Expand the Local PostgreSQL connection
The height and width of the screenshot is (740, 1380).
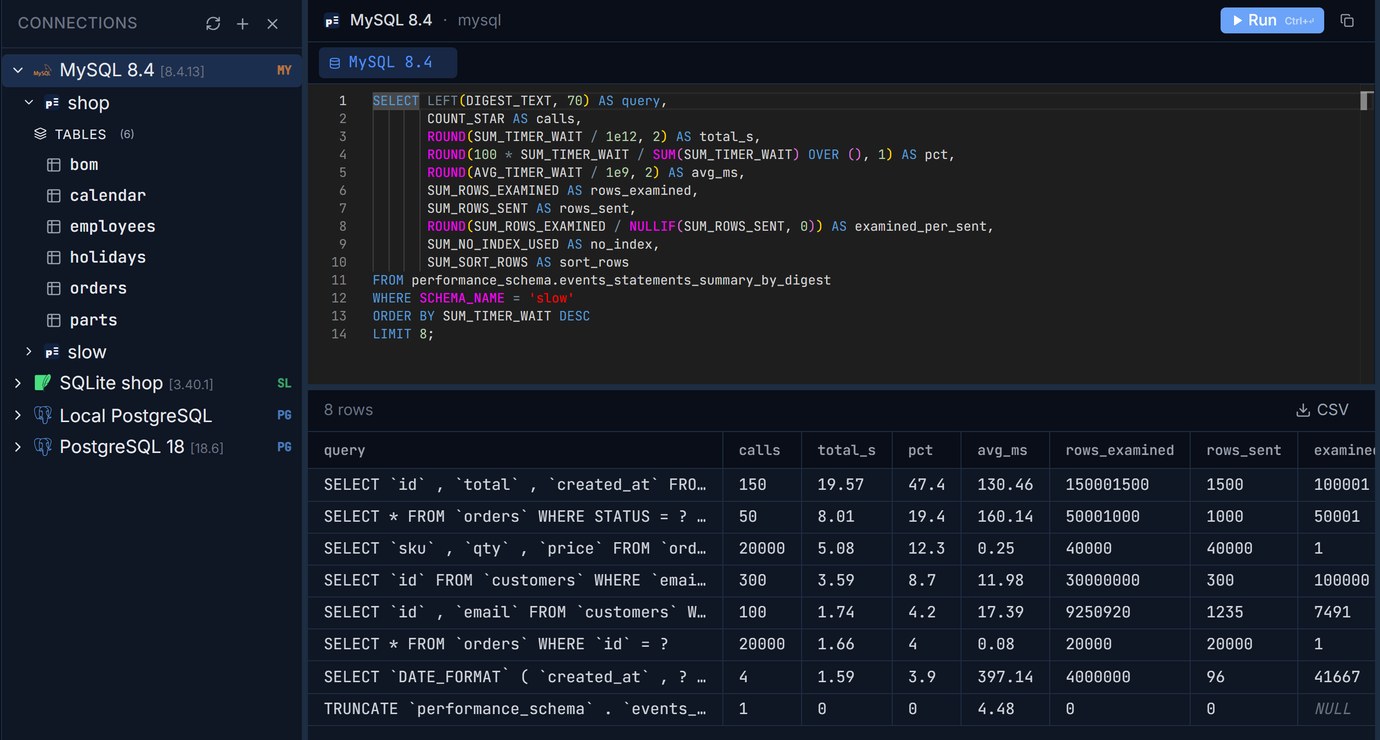18,415
